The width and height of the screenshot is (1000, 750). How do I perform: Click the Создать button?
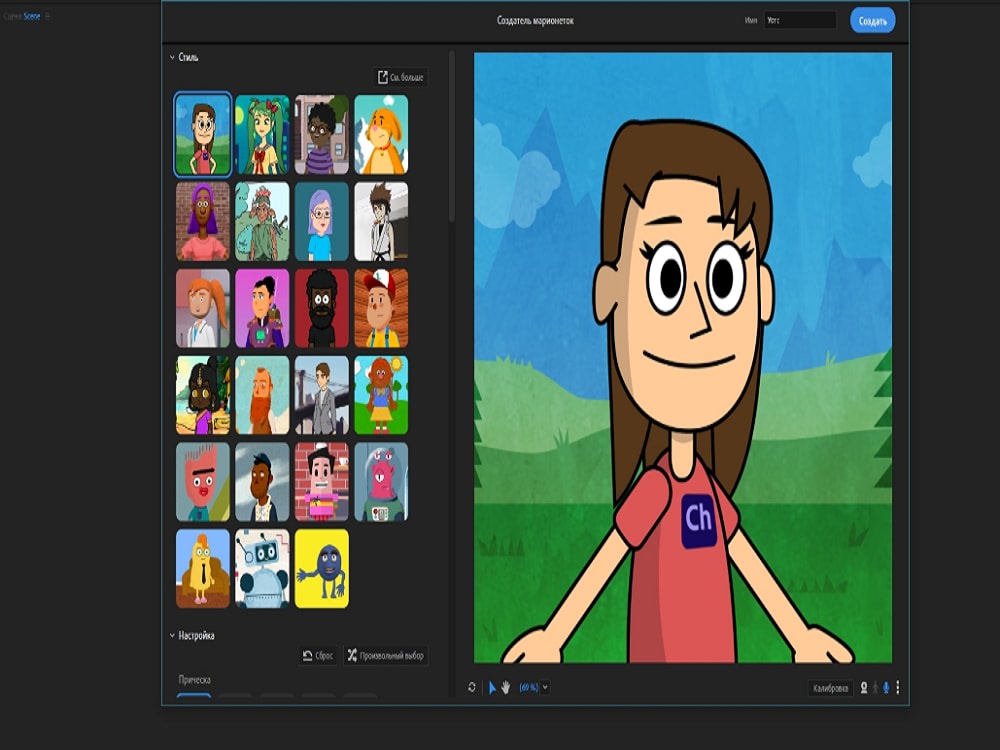[872, 20]
